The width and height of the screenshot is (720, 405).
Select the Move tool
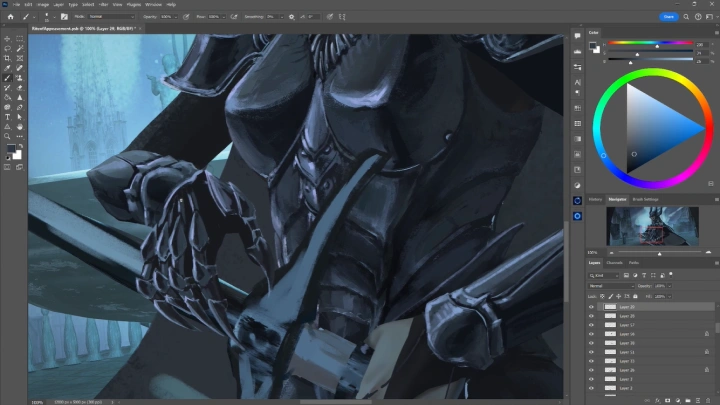[7, 39]
